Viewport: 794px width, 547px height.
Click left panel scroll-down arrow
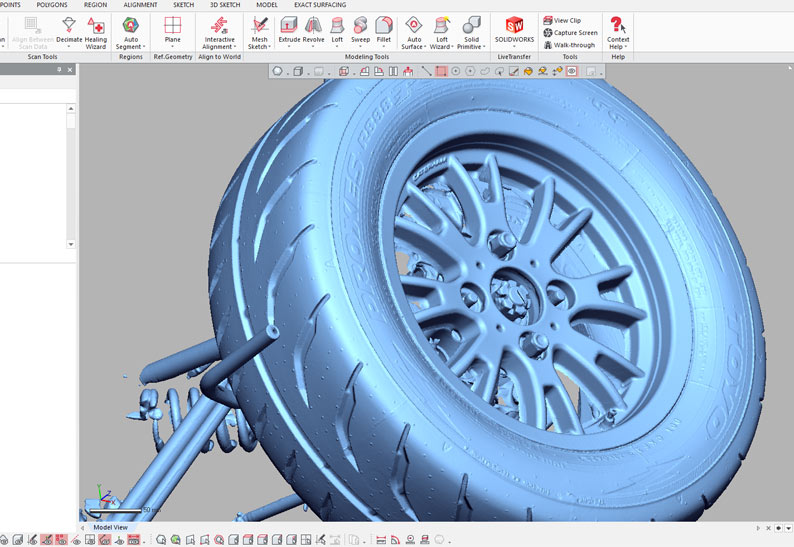[71, 244]
